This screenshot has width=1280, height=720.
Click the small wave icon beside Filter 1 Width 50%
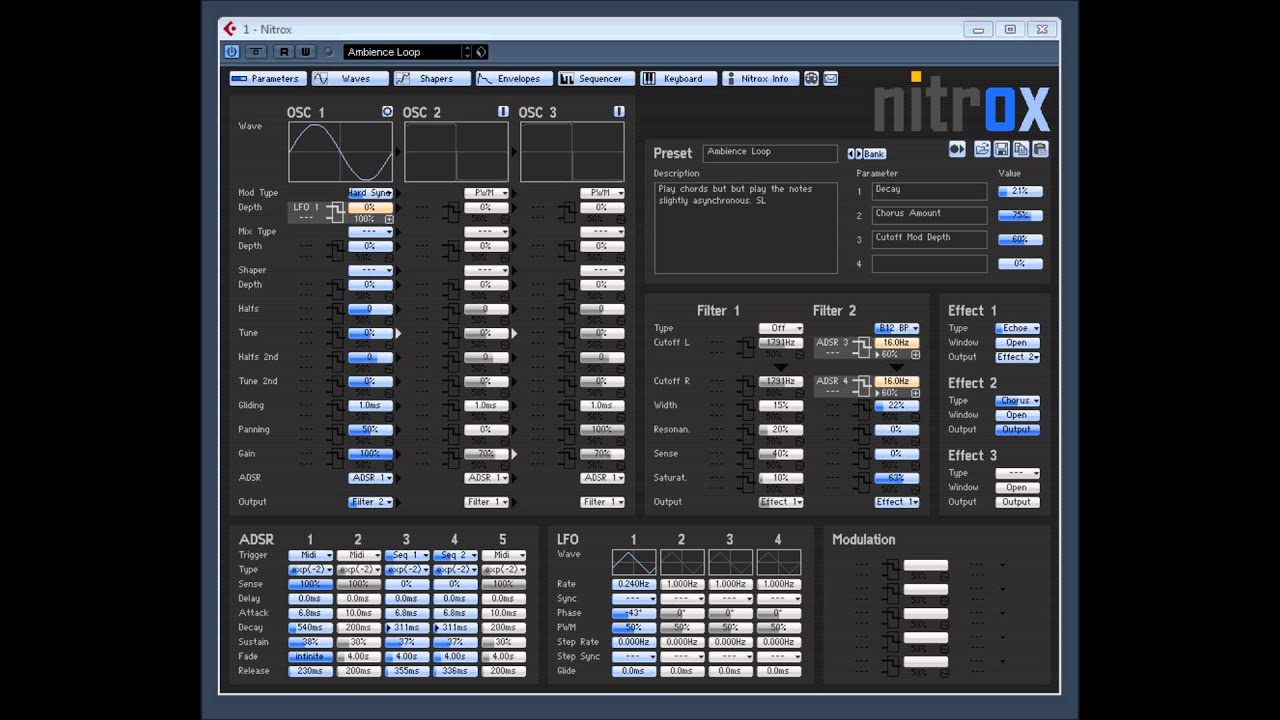coord(798,415)
